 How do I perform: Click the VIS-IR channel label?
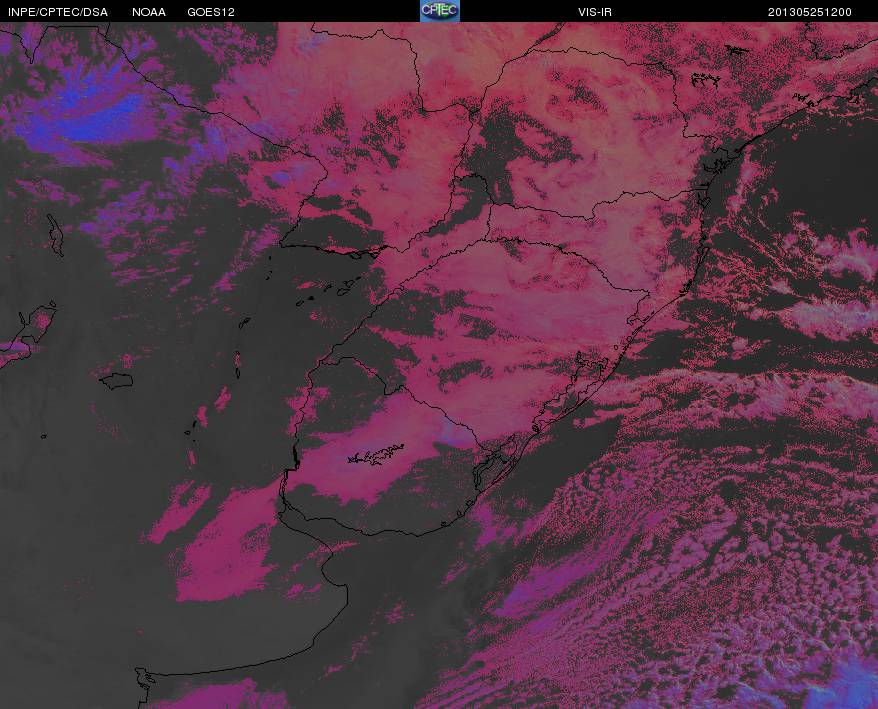pyautogui.click(x=595, y=12)
